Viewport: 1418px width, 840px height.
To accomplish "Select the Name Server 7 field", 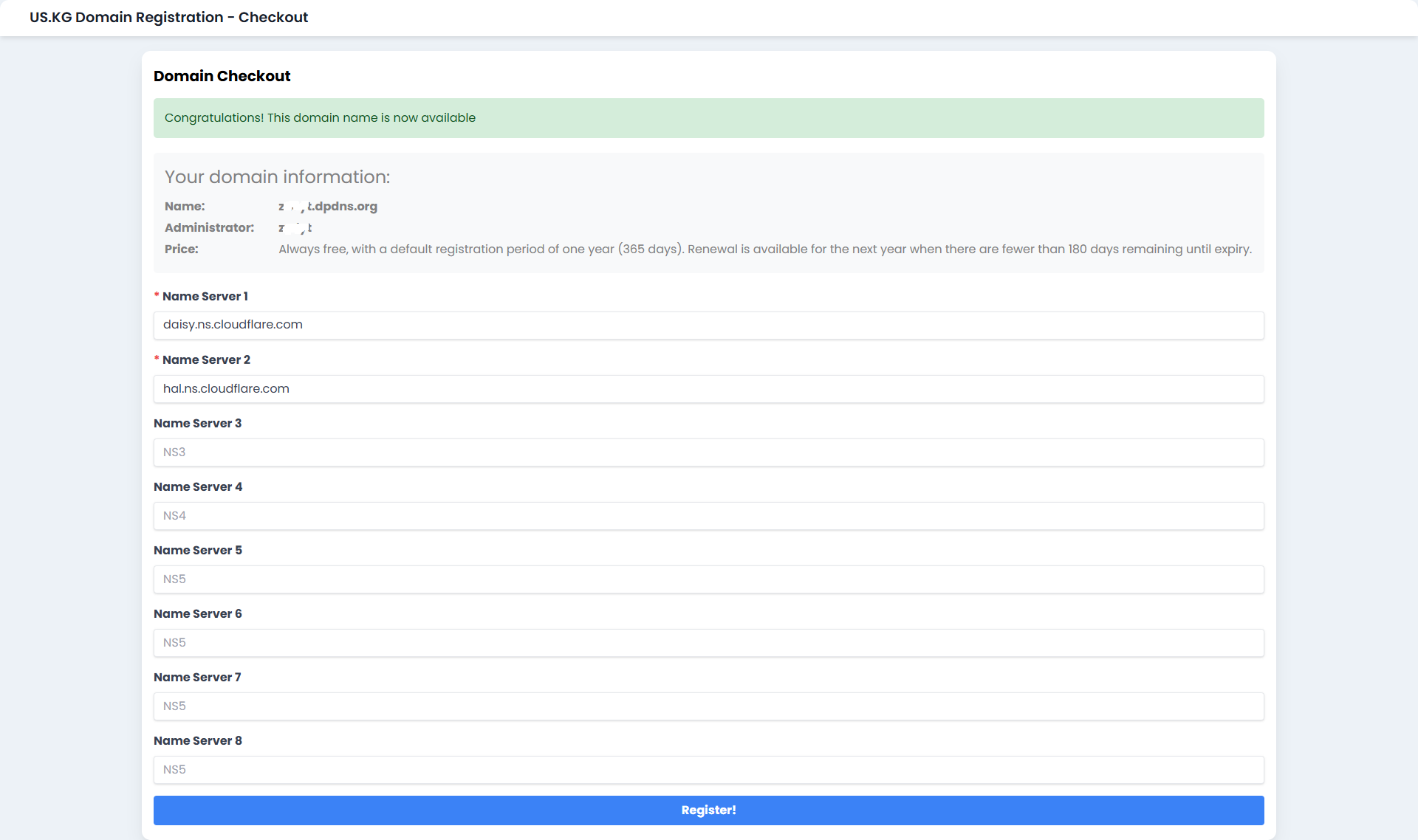I will tap(708, 706).
